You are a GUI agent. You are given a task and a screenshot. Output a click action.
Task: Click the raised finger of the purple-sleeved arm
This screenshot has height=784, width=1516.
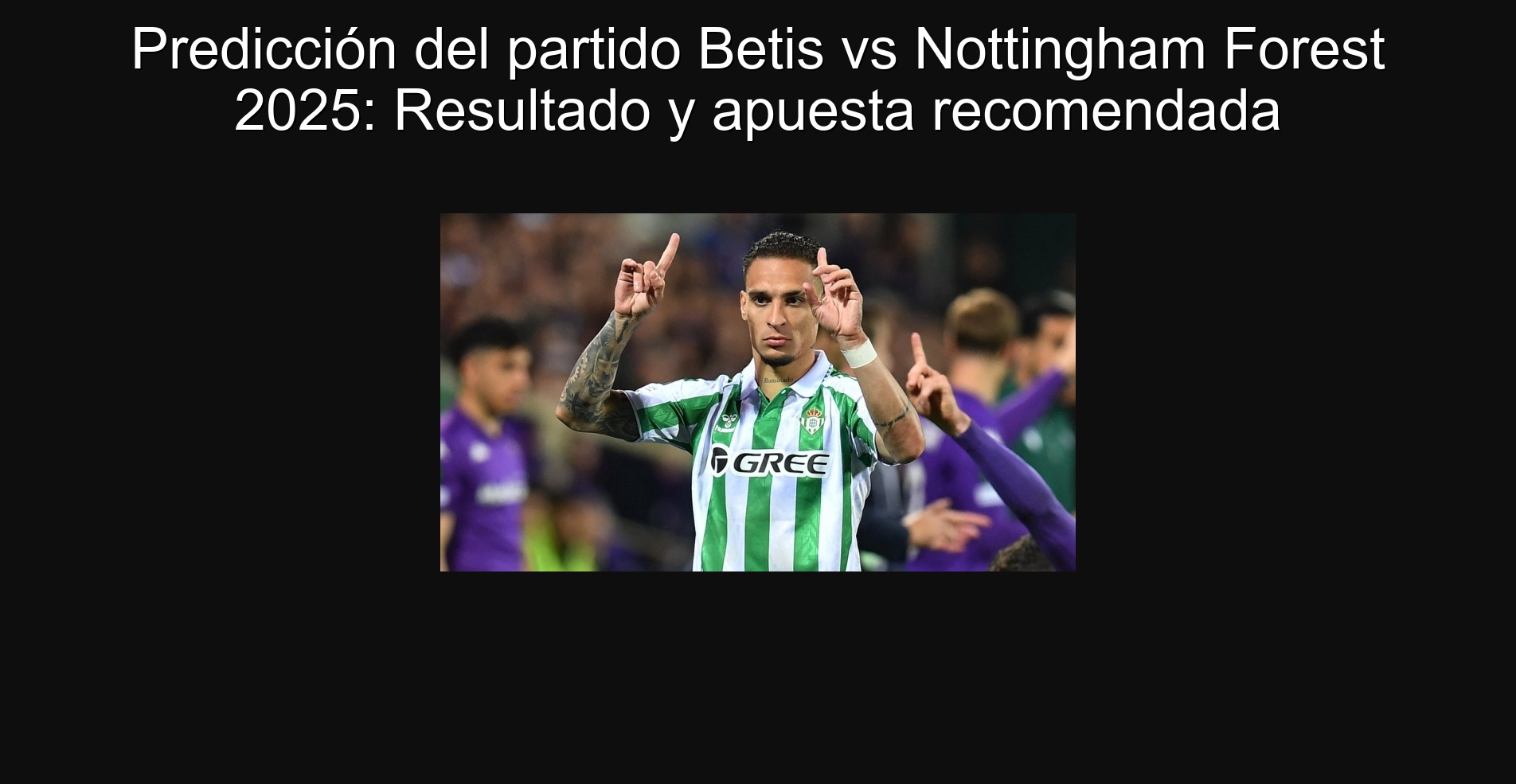[918, 350]
